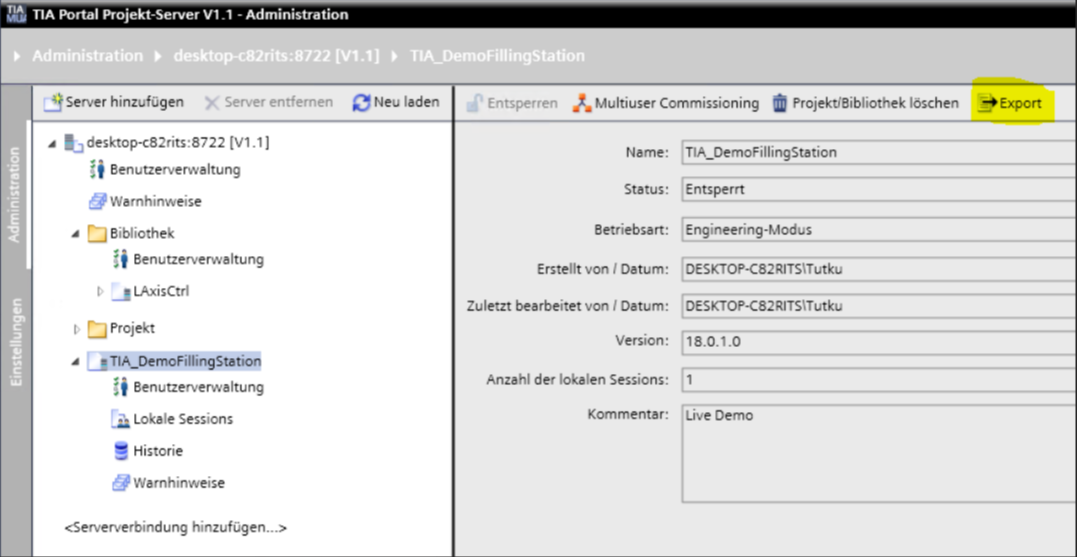Expand breadcrumb arrow before Administration
Viewport: 1077px width, 557px height.
click(16, 56)
